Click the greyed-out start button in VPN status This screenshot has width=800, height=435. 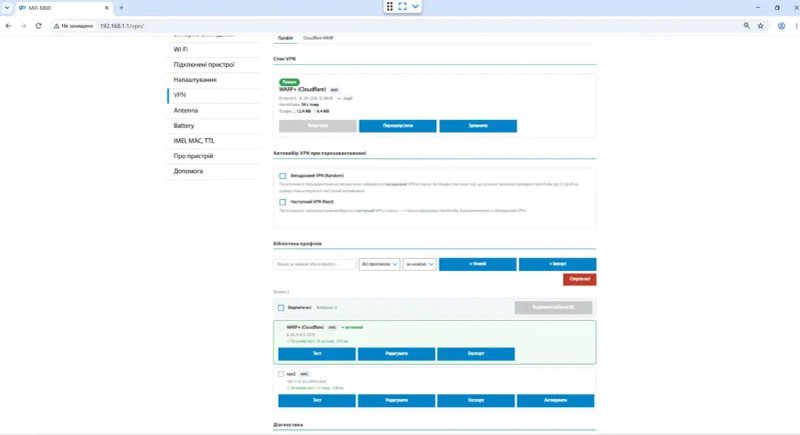tap(317, 126)
